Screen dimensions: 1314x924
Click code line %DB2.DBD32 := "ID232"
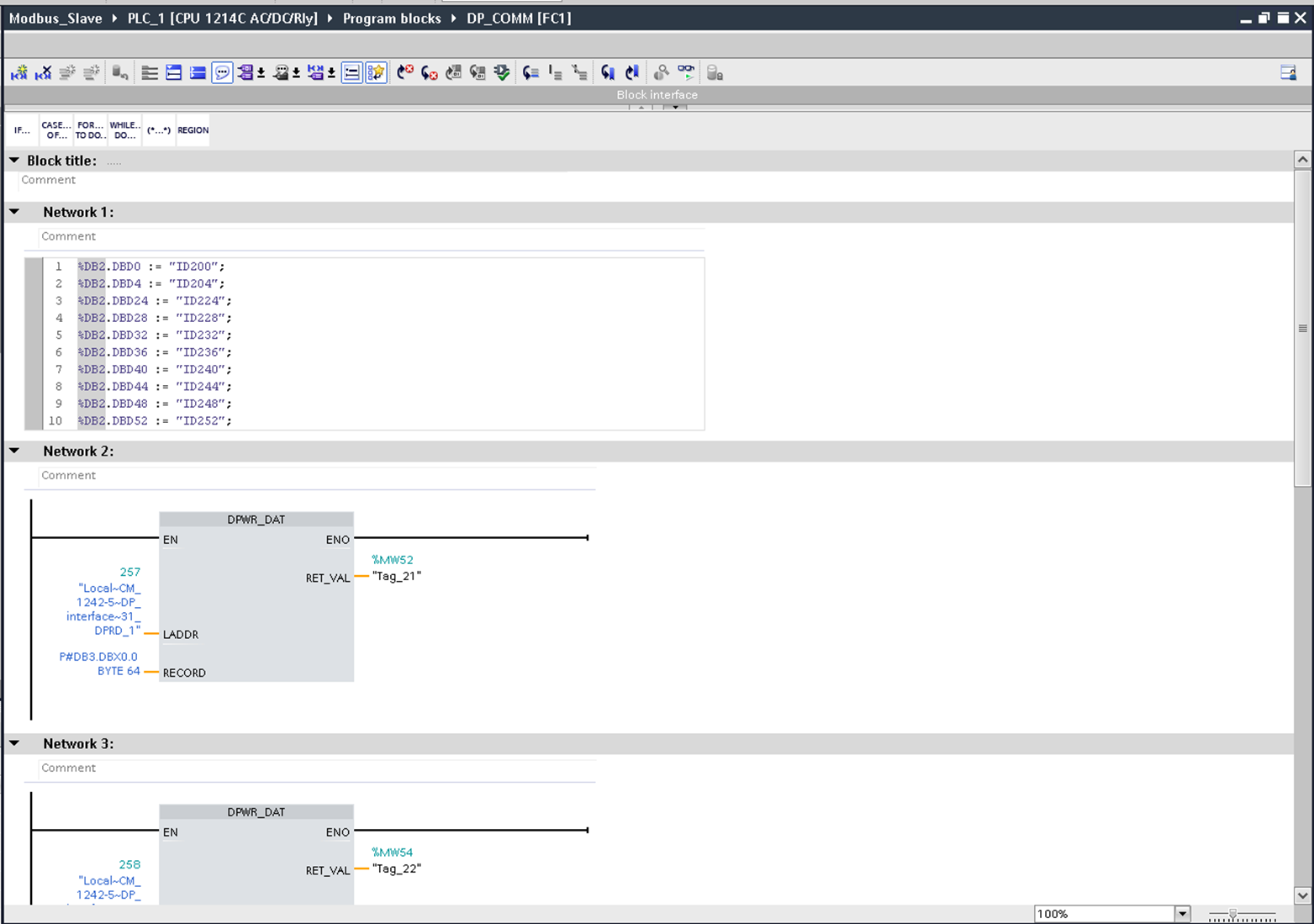155,335
